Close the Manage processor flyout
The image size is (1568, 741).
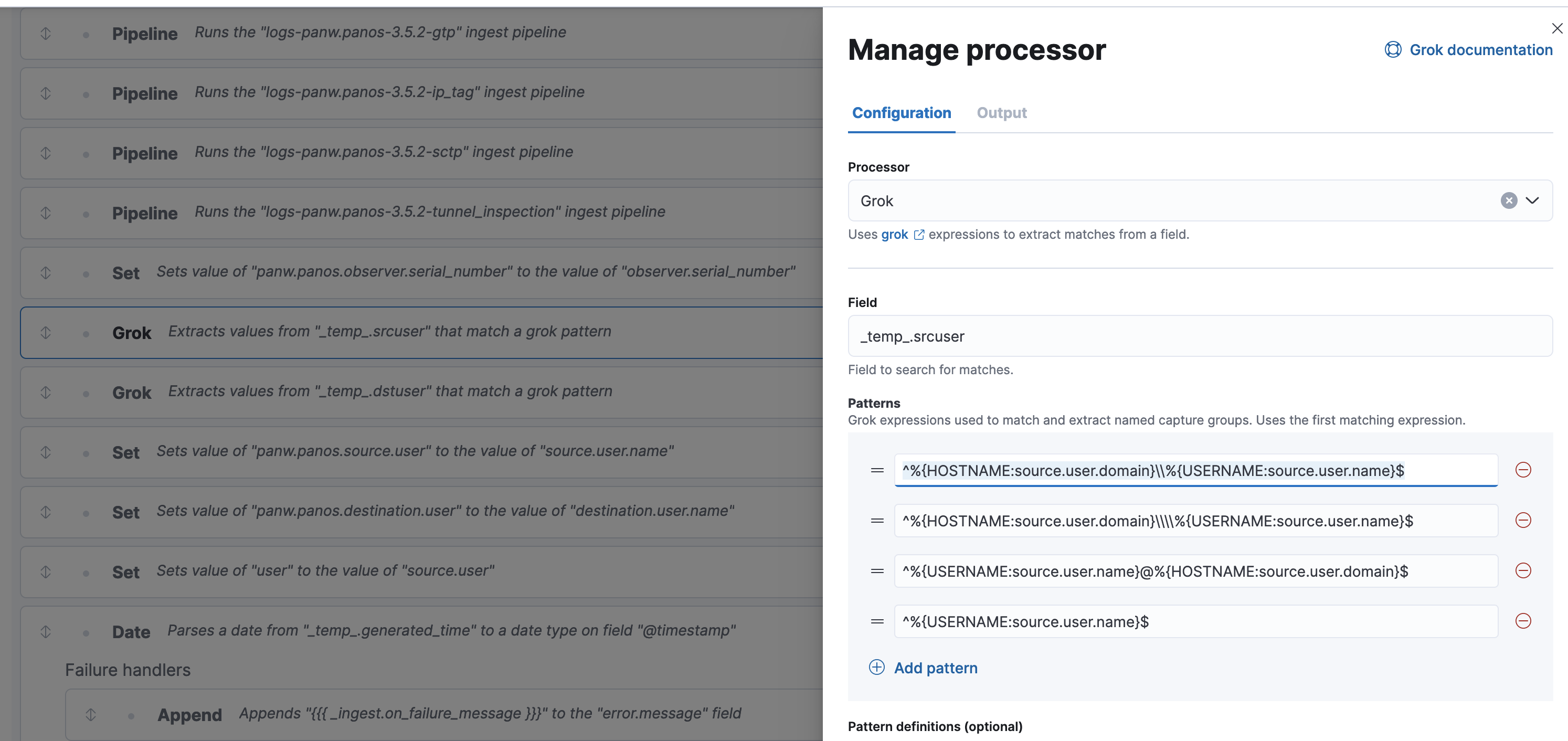(1556, 29)
